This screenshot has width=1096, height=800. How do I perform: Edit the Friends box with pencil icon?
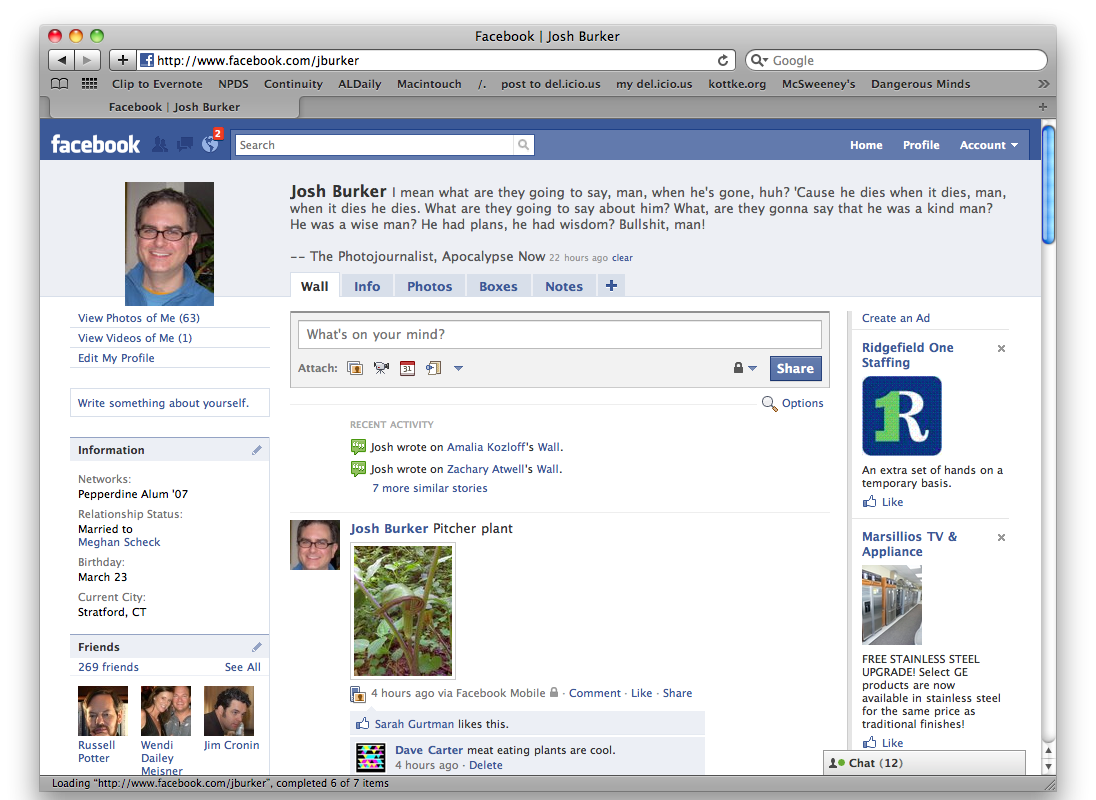[x=257, y=647]
